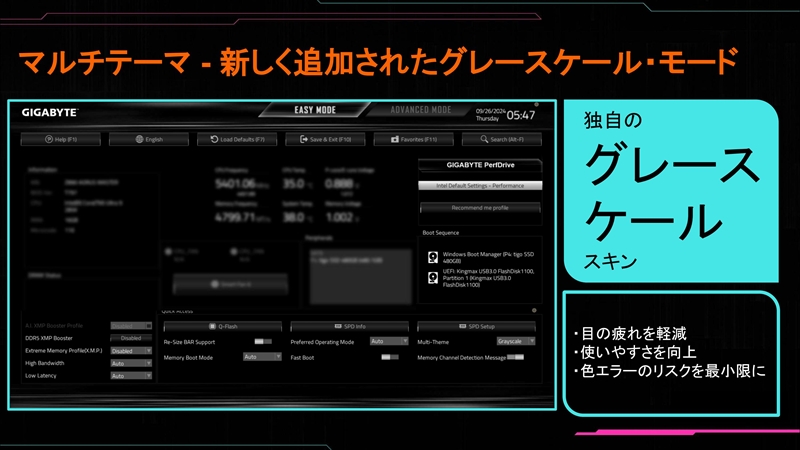
Task: Toggle the Fast Boot switch
Action: pos(390,357)
